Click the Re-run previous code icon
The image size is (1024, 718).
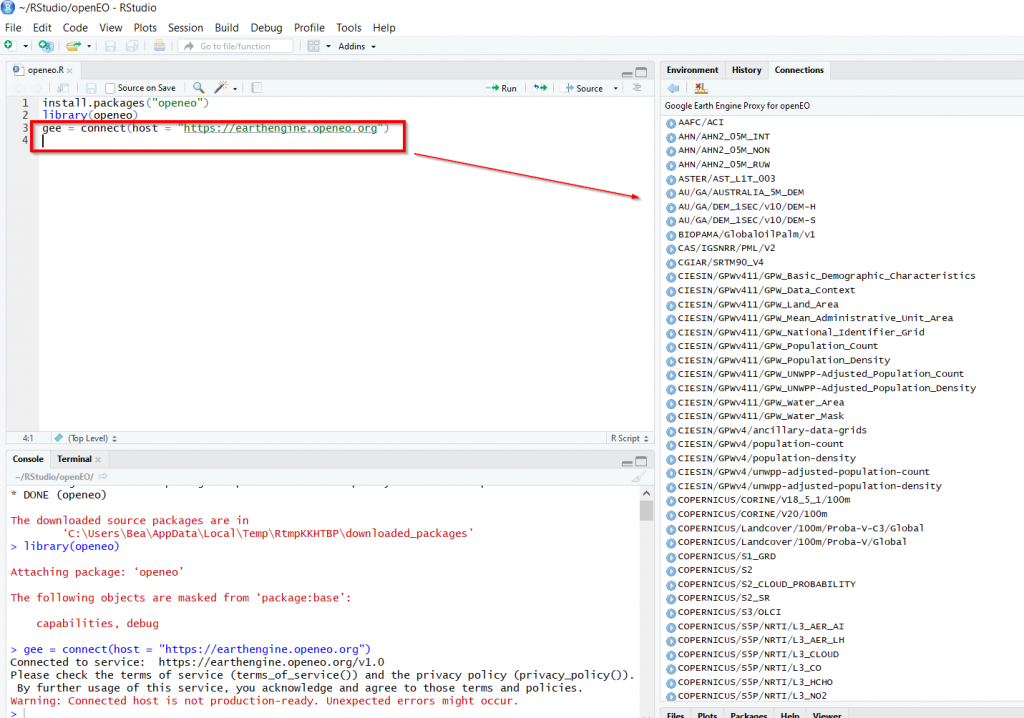(x=540, y=88)
